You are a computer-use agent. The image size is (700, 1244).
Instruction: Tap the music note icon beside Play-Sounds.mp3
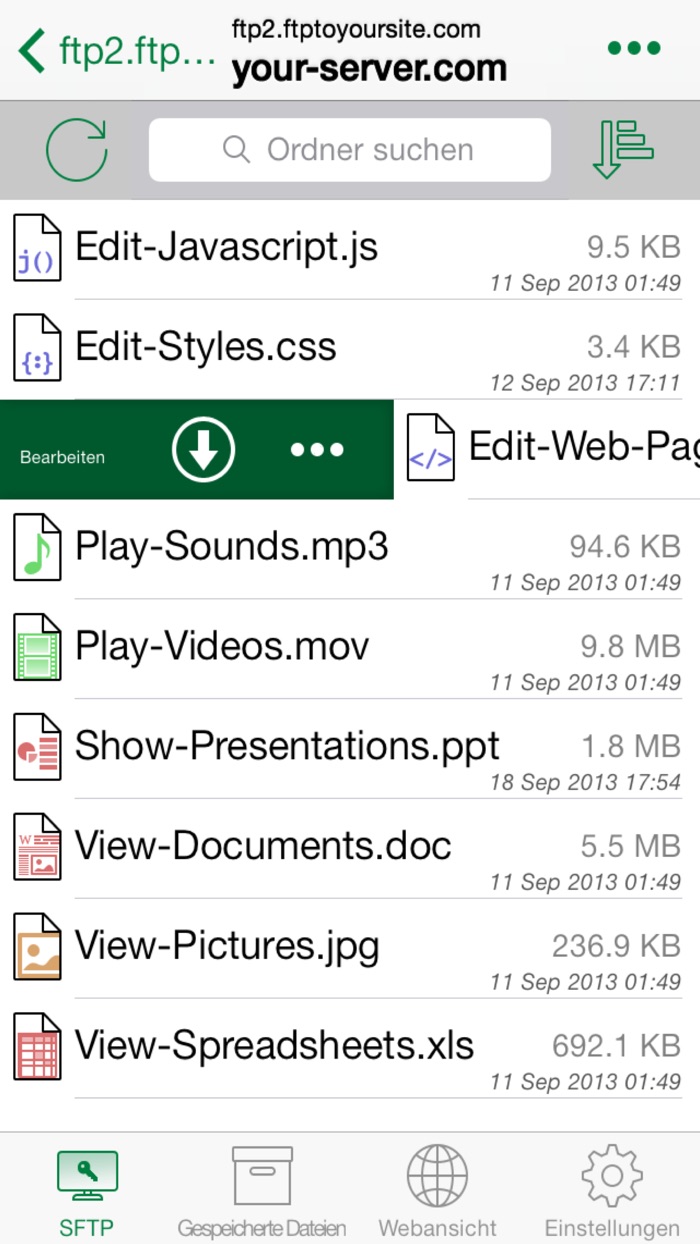coord(37,548)
